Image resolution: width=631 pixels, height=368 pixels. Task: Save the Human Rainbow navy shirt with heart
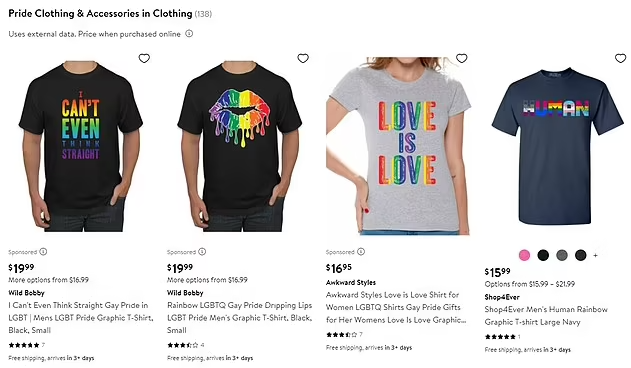621,58
